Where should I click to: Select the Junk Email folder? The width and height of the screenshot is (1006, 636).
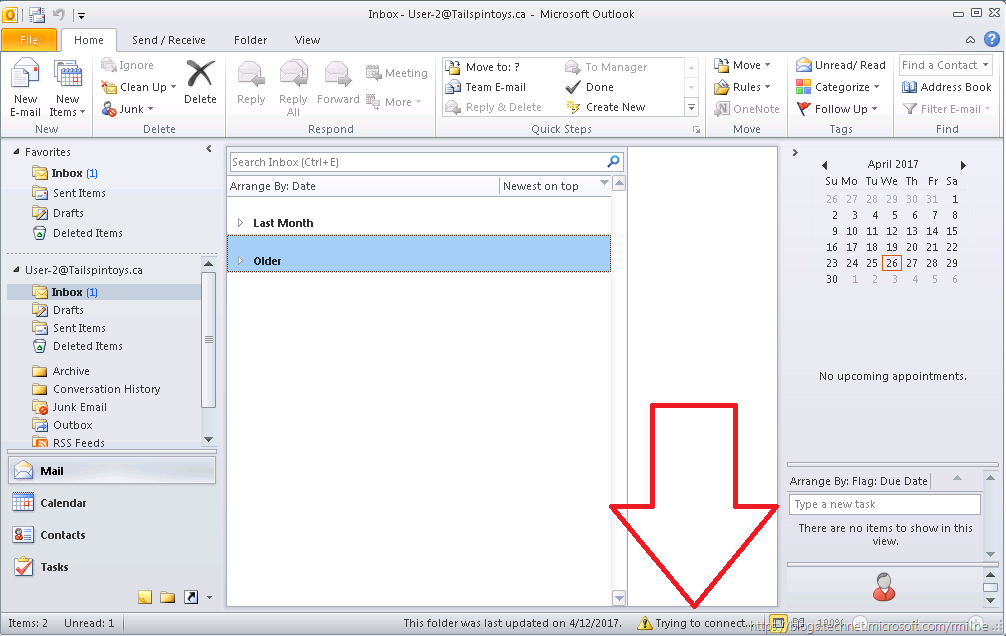[x=79, y=407]
